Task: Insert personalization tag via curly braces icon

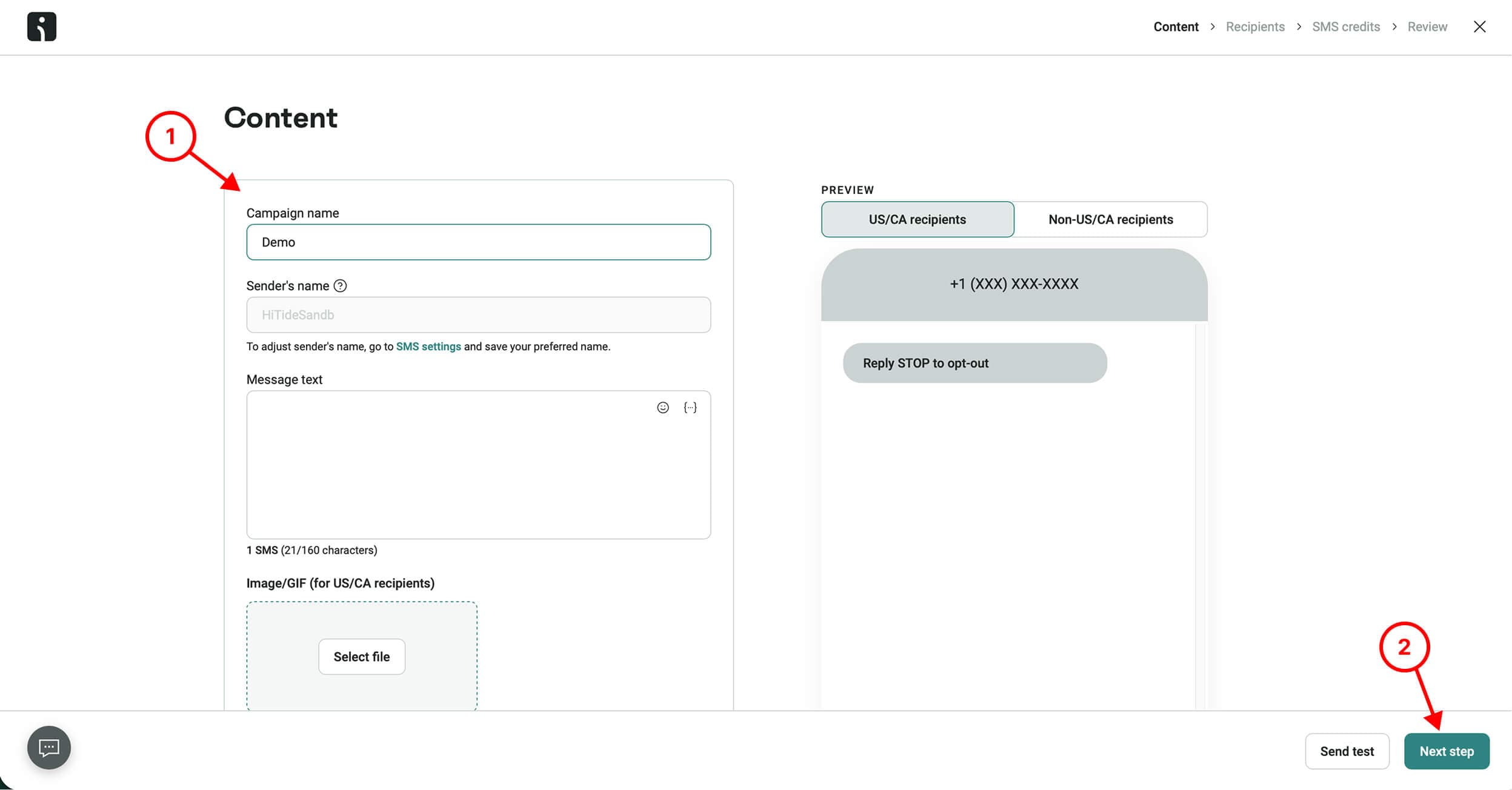Action: pyautogui.click(x=690, y=408)
